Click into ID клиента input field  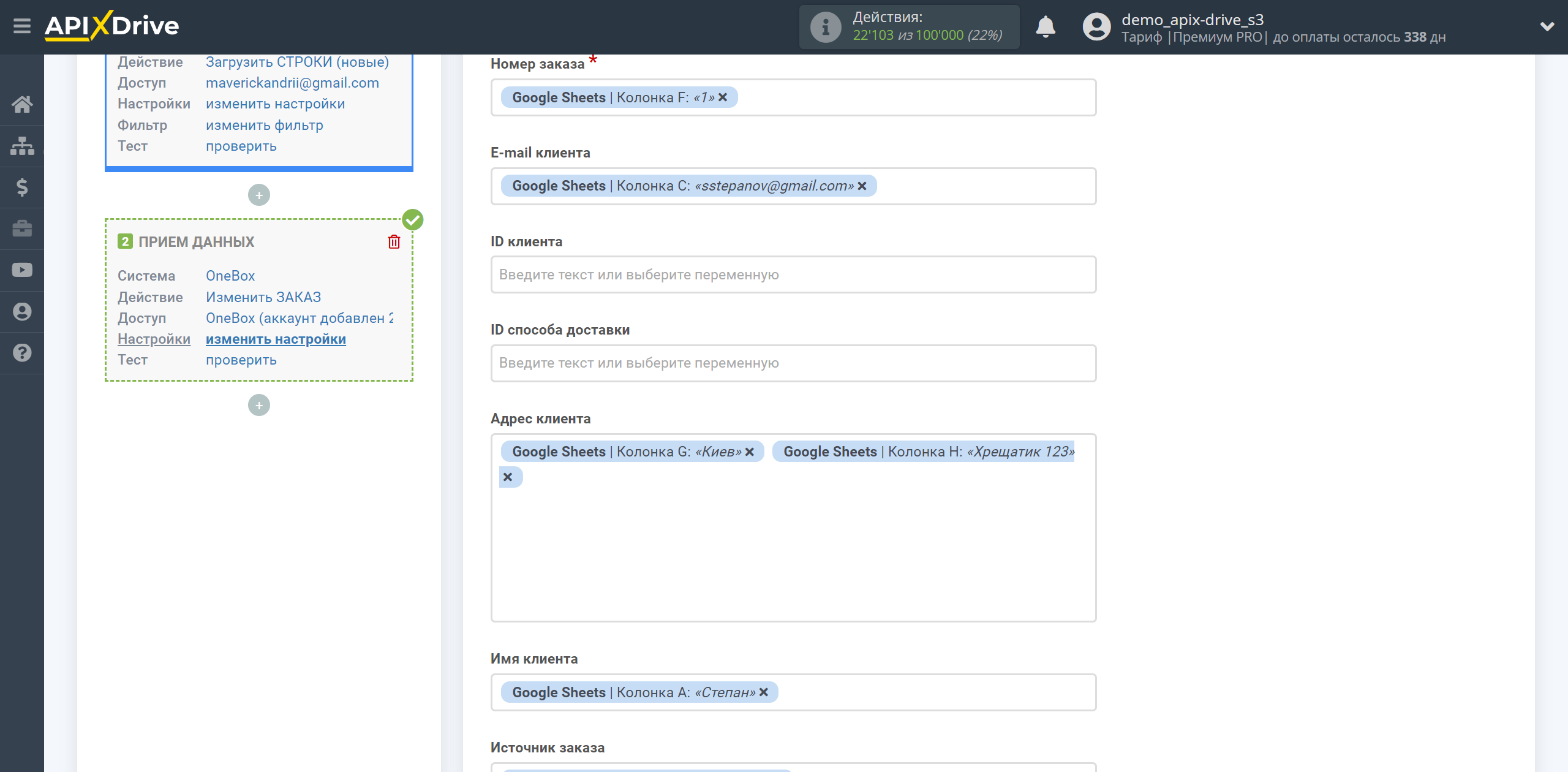pos(793,274)
